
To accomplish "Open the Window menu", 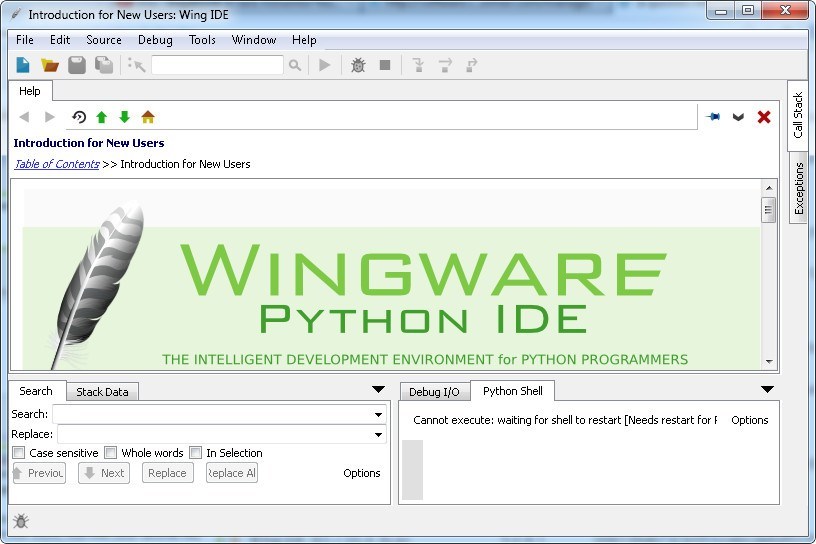I will pyautogui.click(x=253, y=40).
